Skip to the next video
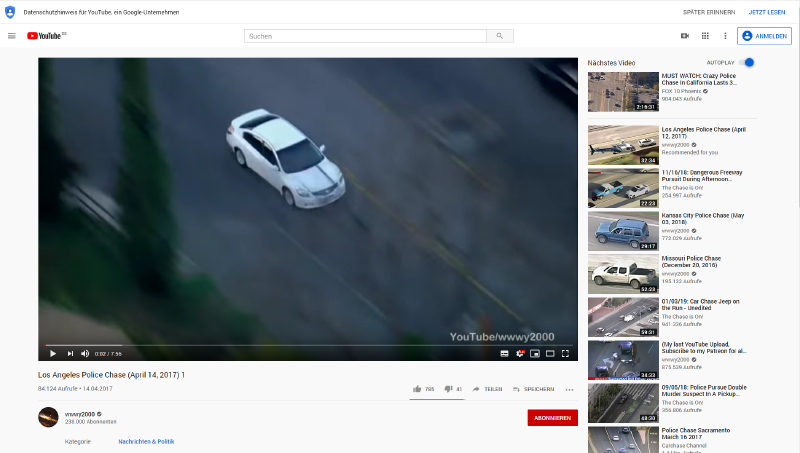Screen dimensions: 800x453 (x=70, y=353)
